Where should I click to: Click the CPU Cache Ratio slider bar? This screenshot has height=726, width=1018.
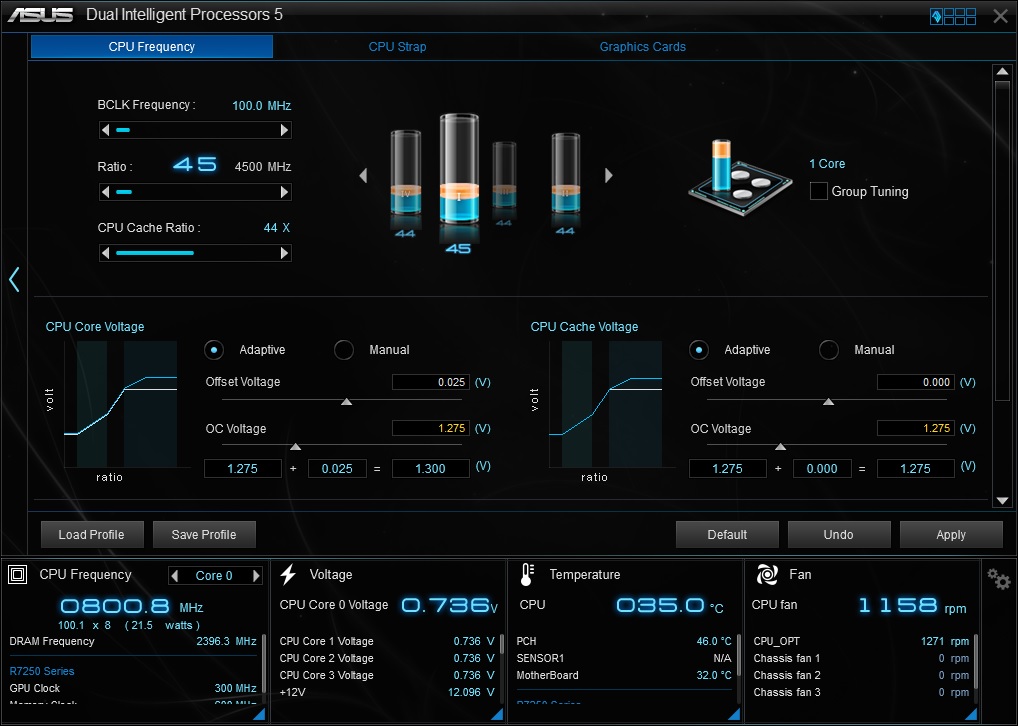195,253
